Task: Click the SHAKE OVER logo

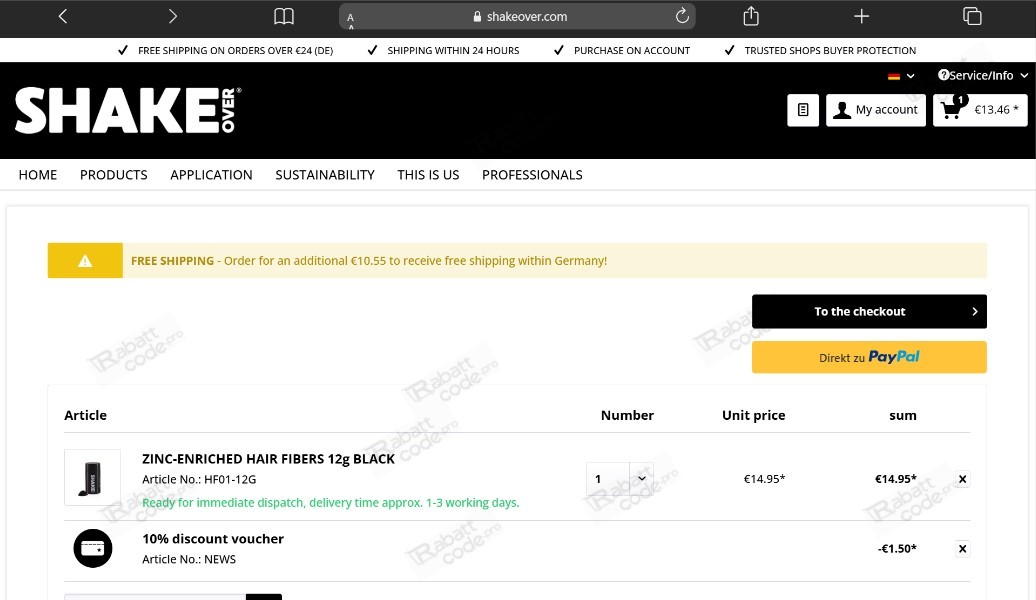Action: pyautogui.click(x=128, y=110)
